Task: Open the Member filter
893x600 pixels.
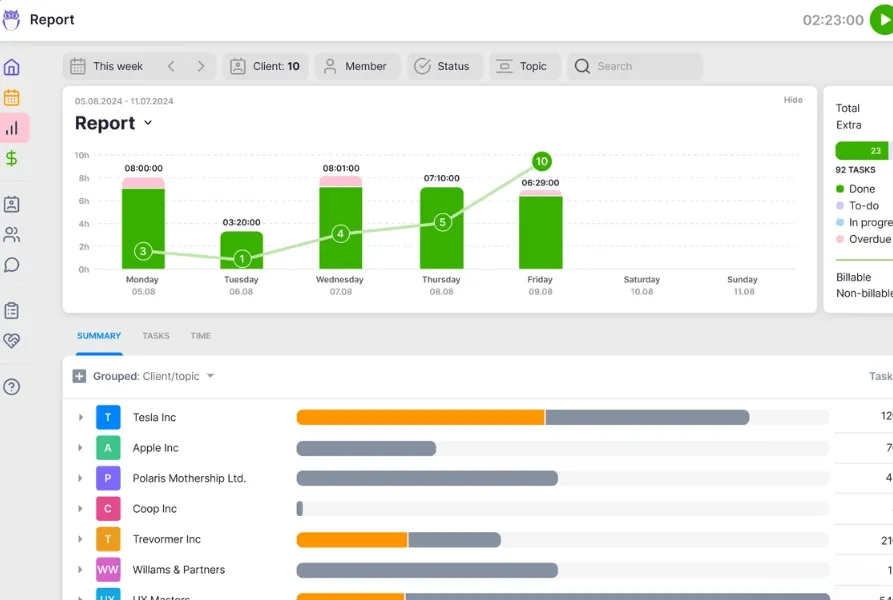Action: (358, 66)
